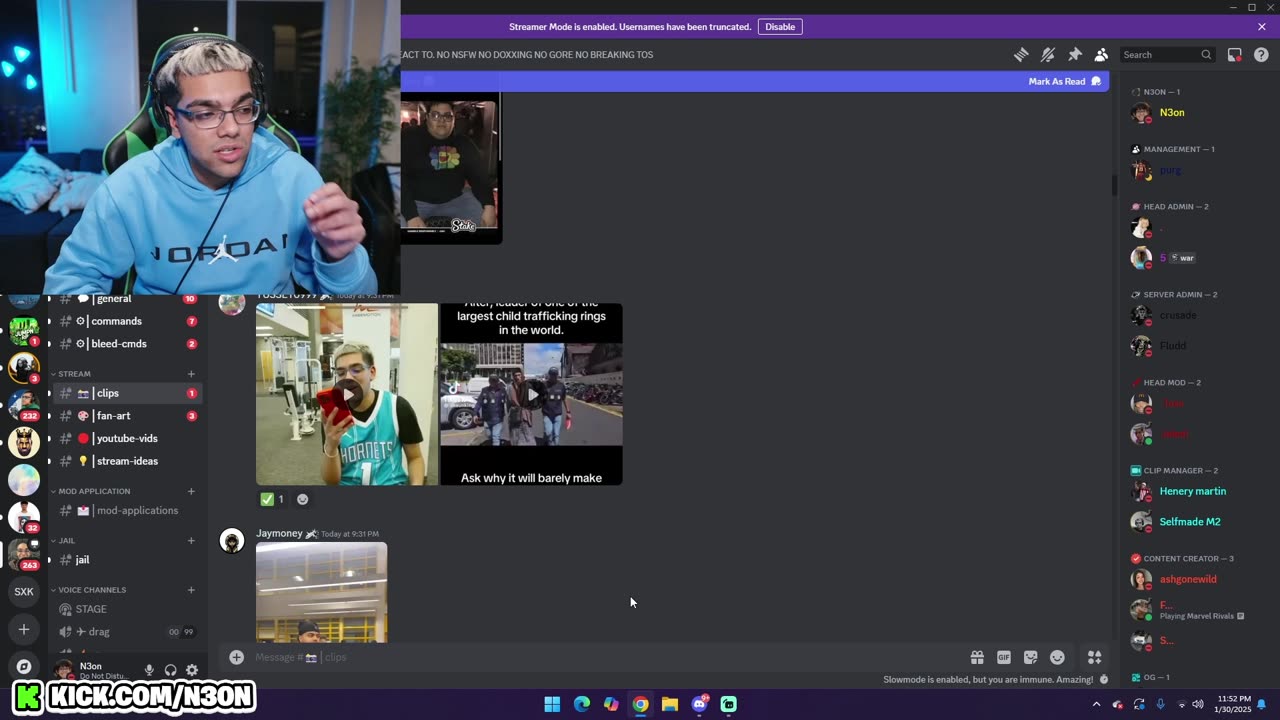Disable Streamer Mode button
Viewport: 1280px width, 720px height.
coord(780,27)
